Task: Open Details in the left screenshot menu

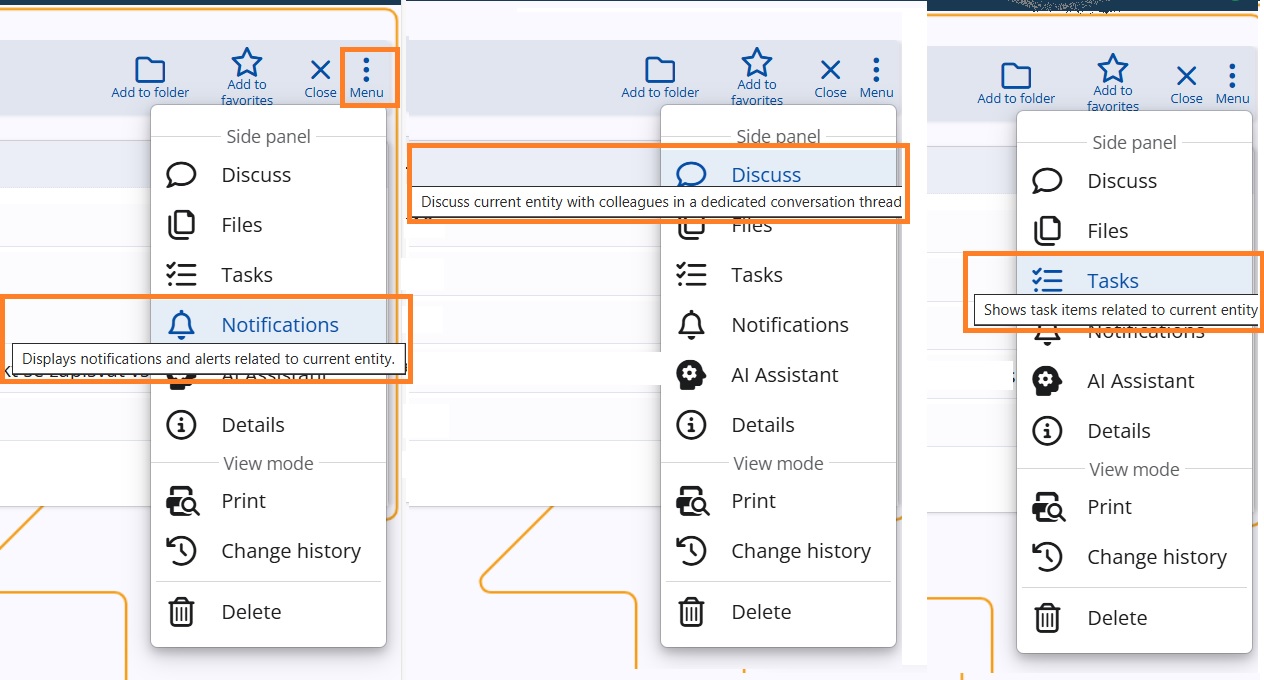Action: 268,425
